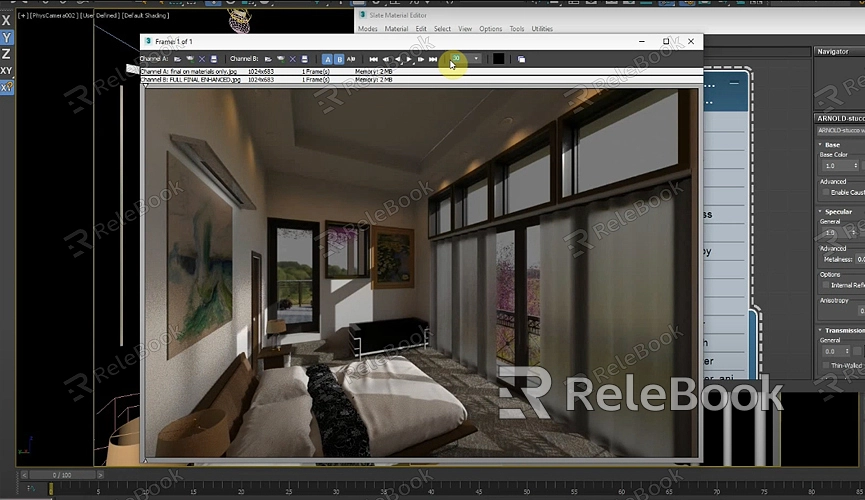
Task: Open the Select menu
Action: point(442,29)
